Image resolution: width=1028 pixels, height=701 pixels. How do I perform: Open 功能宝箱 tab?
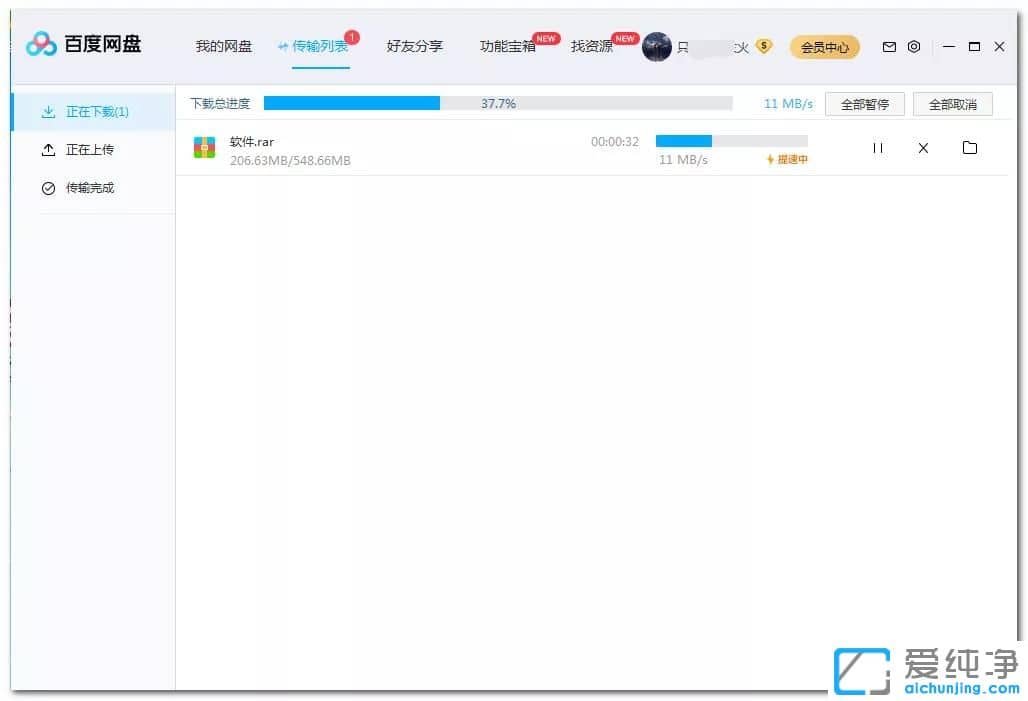(x=507, y=46)
